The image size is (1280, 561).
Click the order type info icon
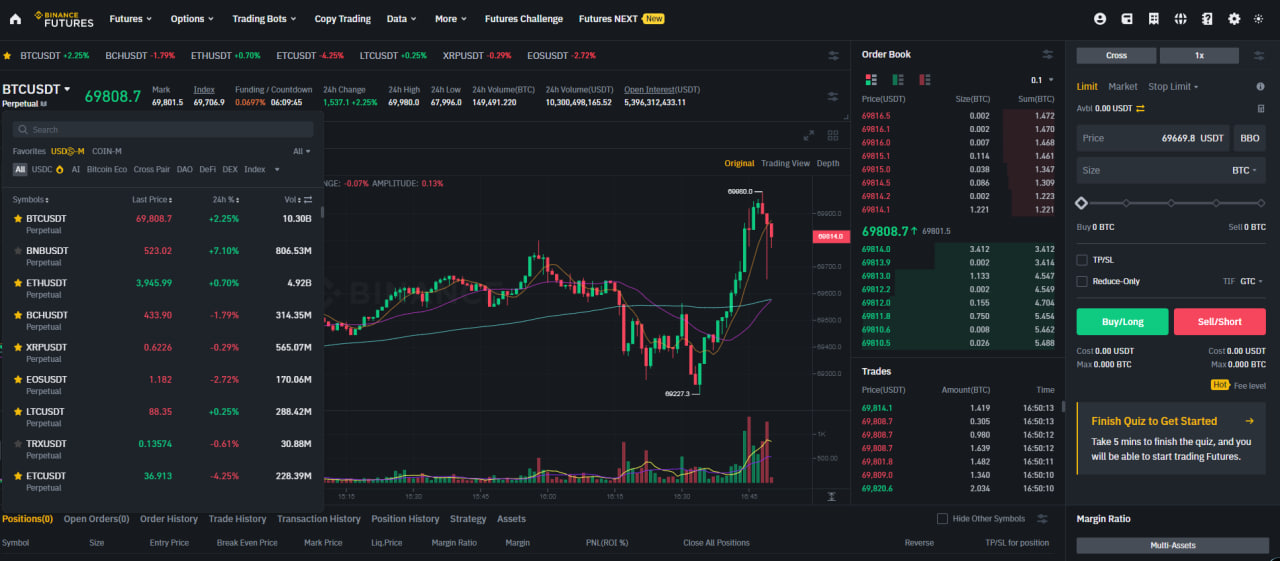point(1261,87)
